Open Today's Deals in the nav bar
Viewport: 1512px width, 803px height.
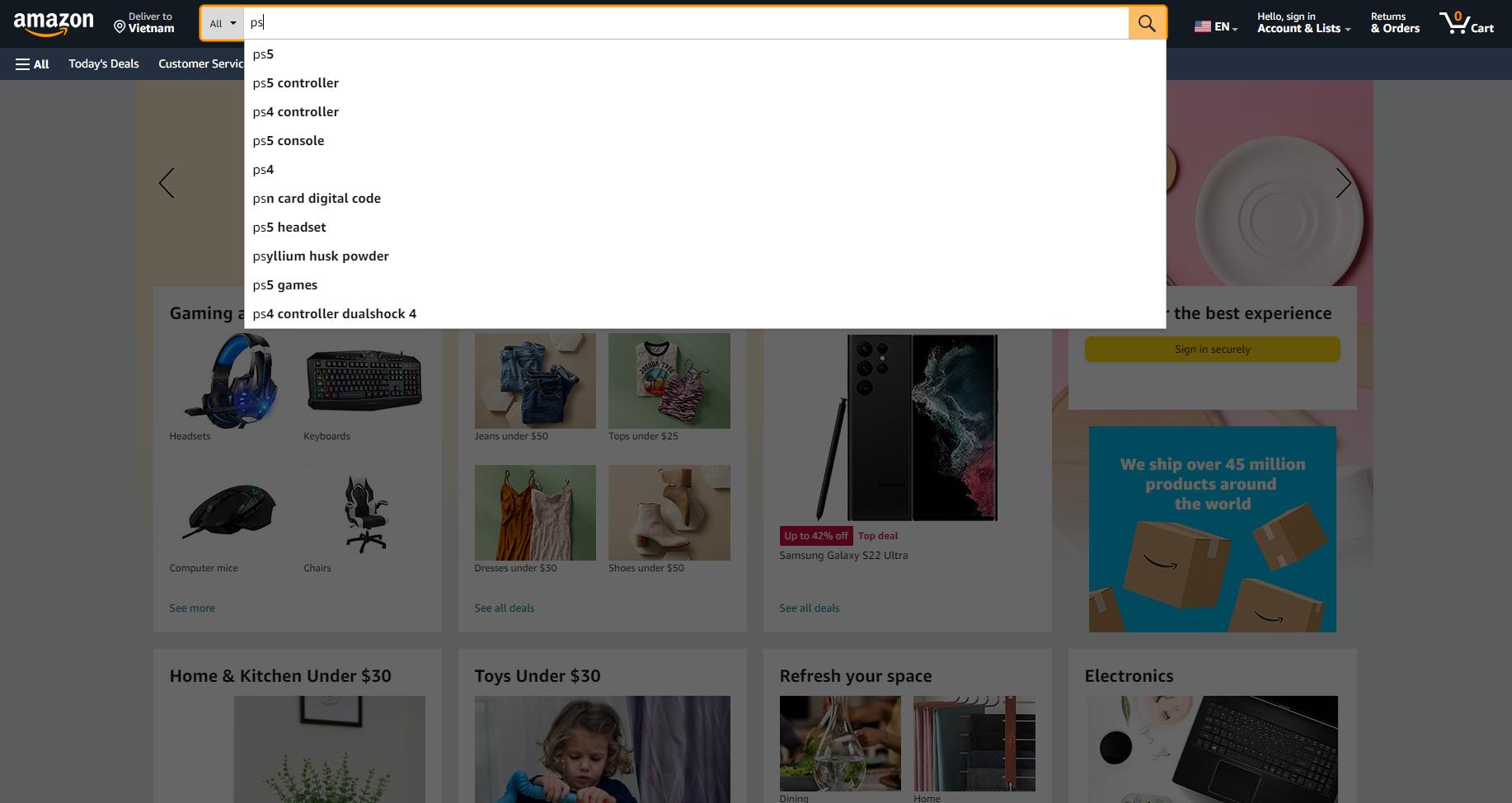104,64
